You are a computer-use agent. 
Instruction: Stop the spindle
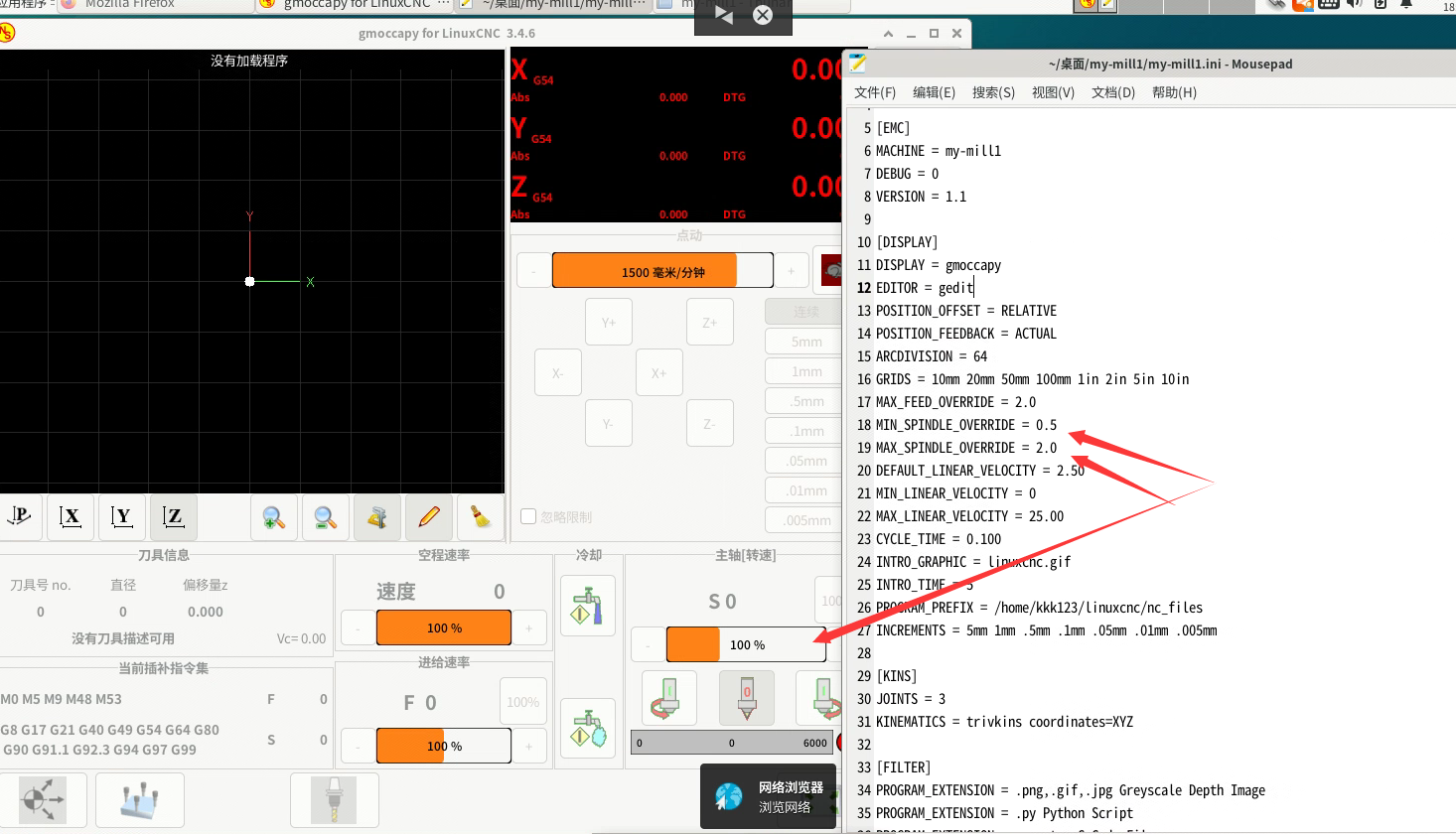747,697
